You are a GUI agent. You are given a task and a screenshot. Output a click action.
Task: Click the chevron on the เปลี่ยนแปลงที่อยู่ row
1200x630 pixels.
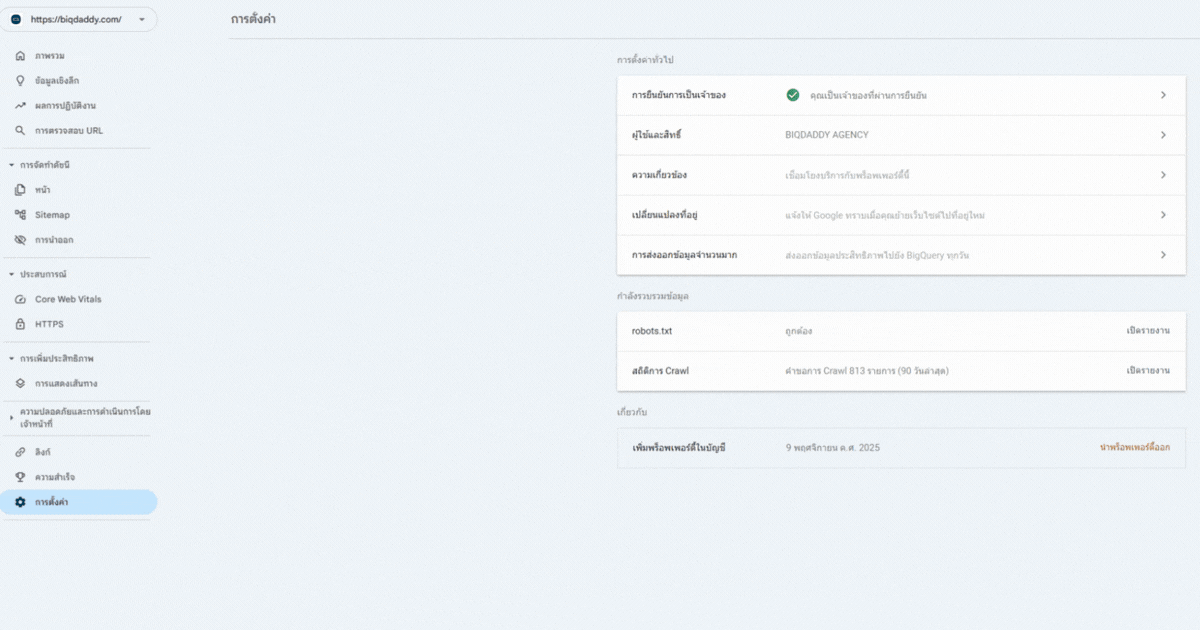point(1163,215)
